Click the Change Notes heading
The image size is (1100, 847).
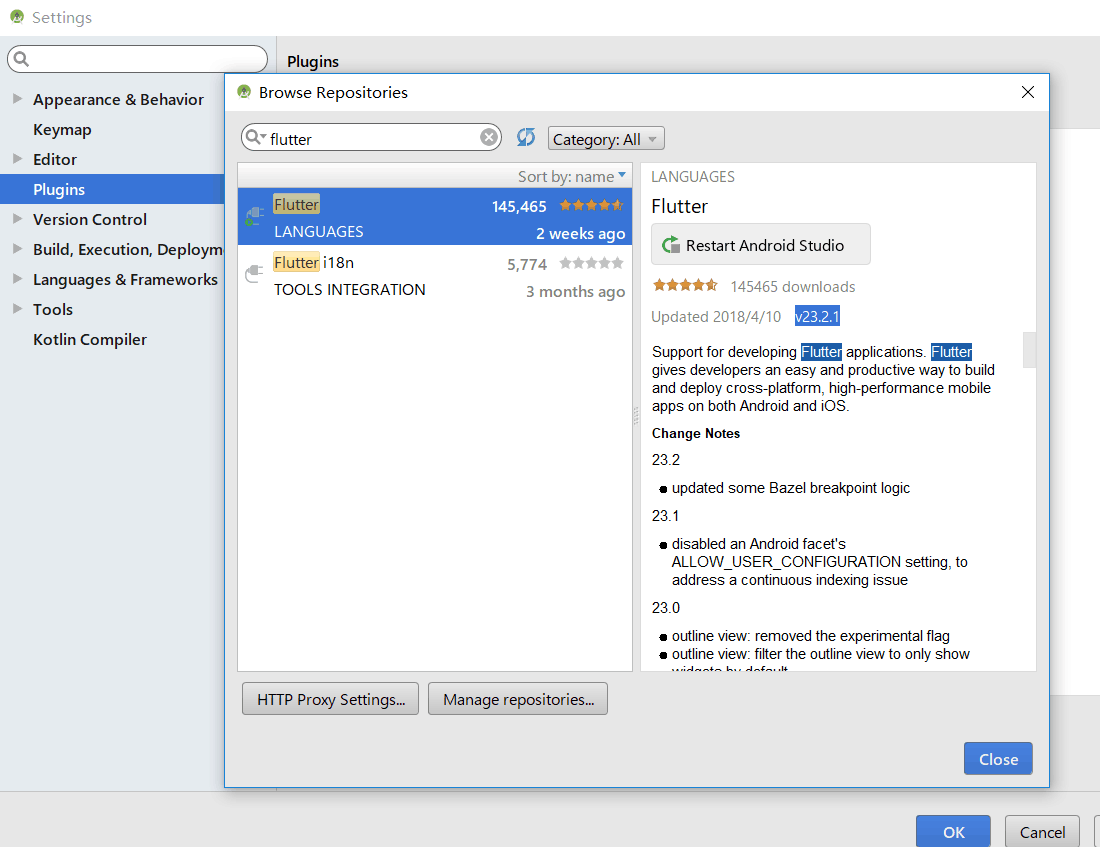(x=695, y=433)
